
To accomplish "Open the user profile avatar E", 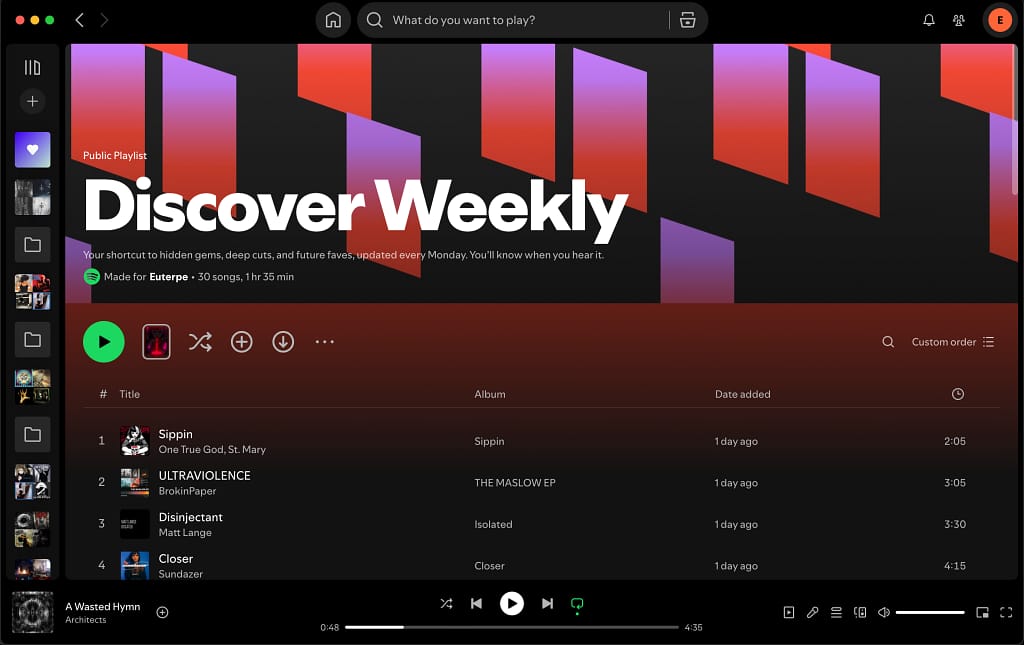I will (1000, 20).
